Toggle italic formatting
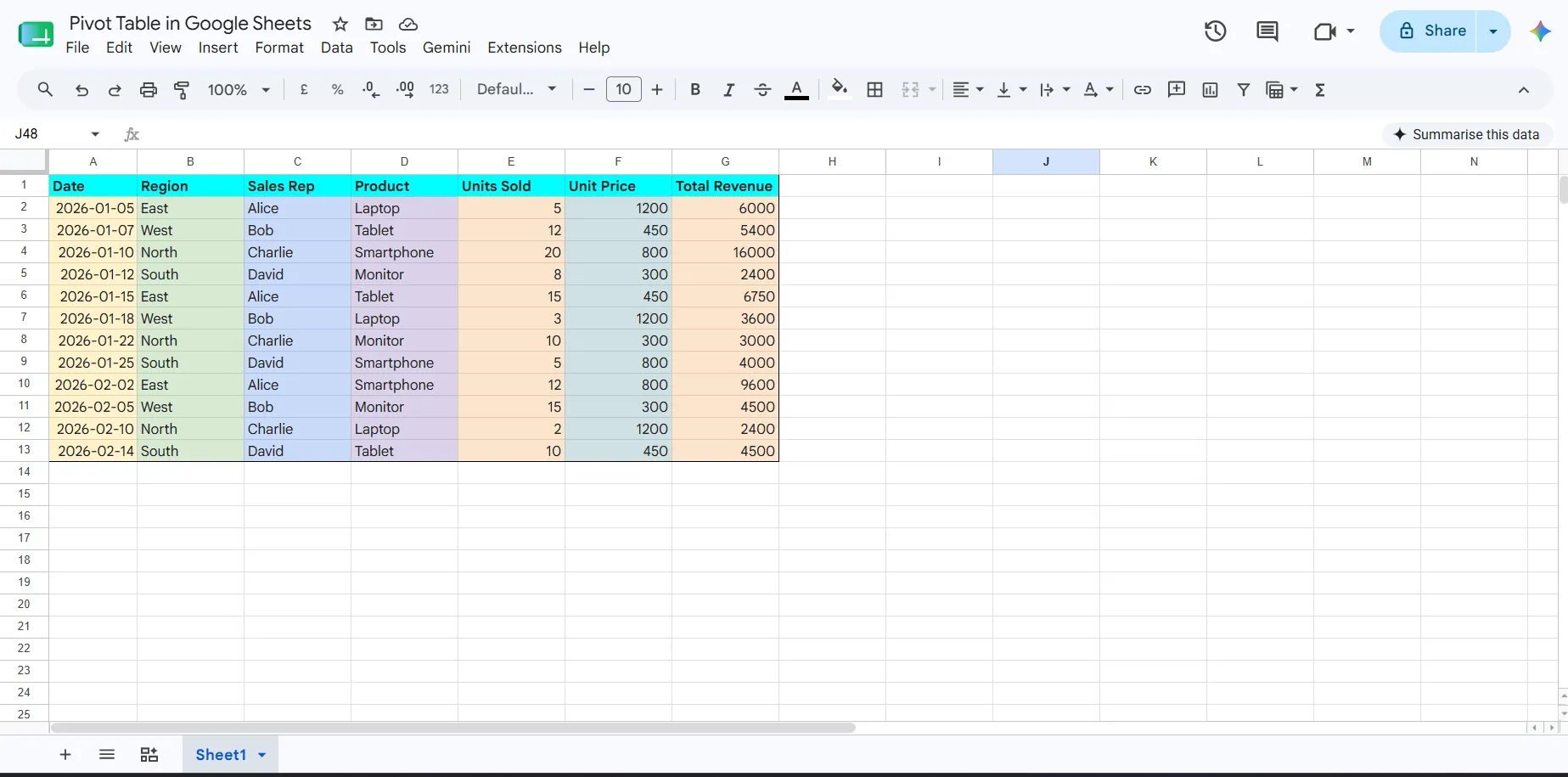The height and width of the screenshot is (777, 1568). (728, 90)
